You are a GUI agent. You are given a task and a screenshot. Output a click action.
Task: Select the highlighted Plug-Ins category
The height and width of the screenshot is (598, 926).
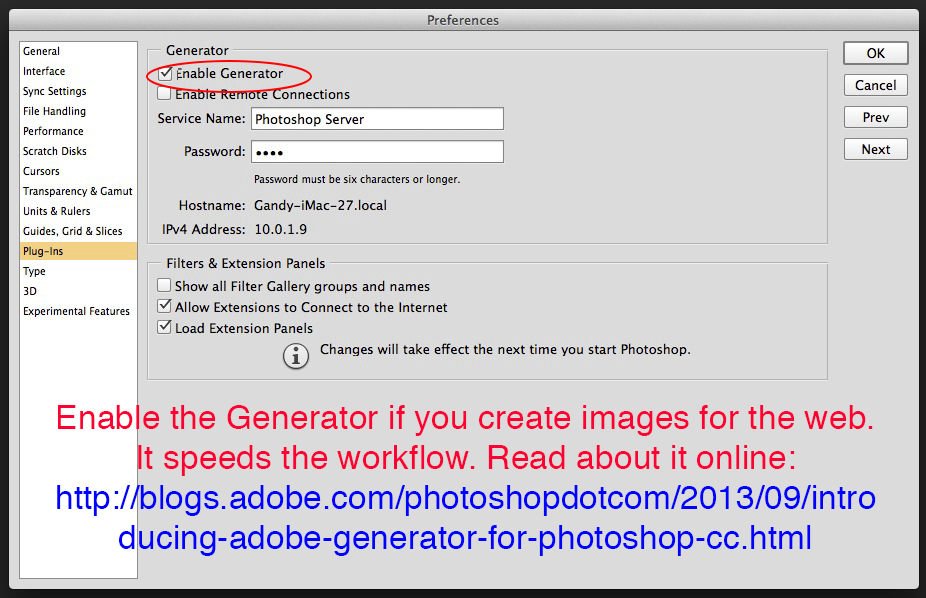click(x=78, y=251)
